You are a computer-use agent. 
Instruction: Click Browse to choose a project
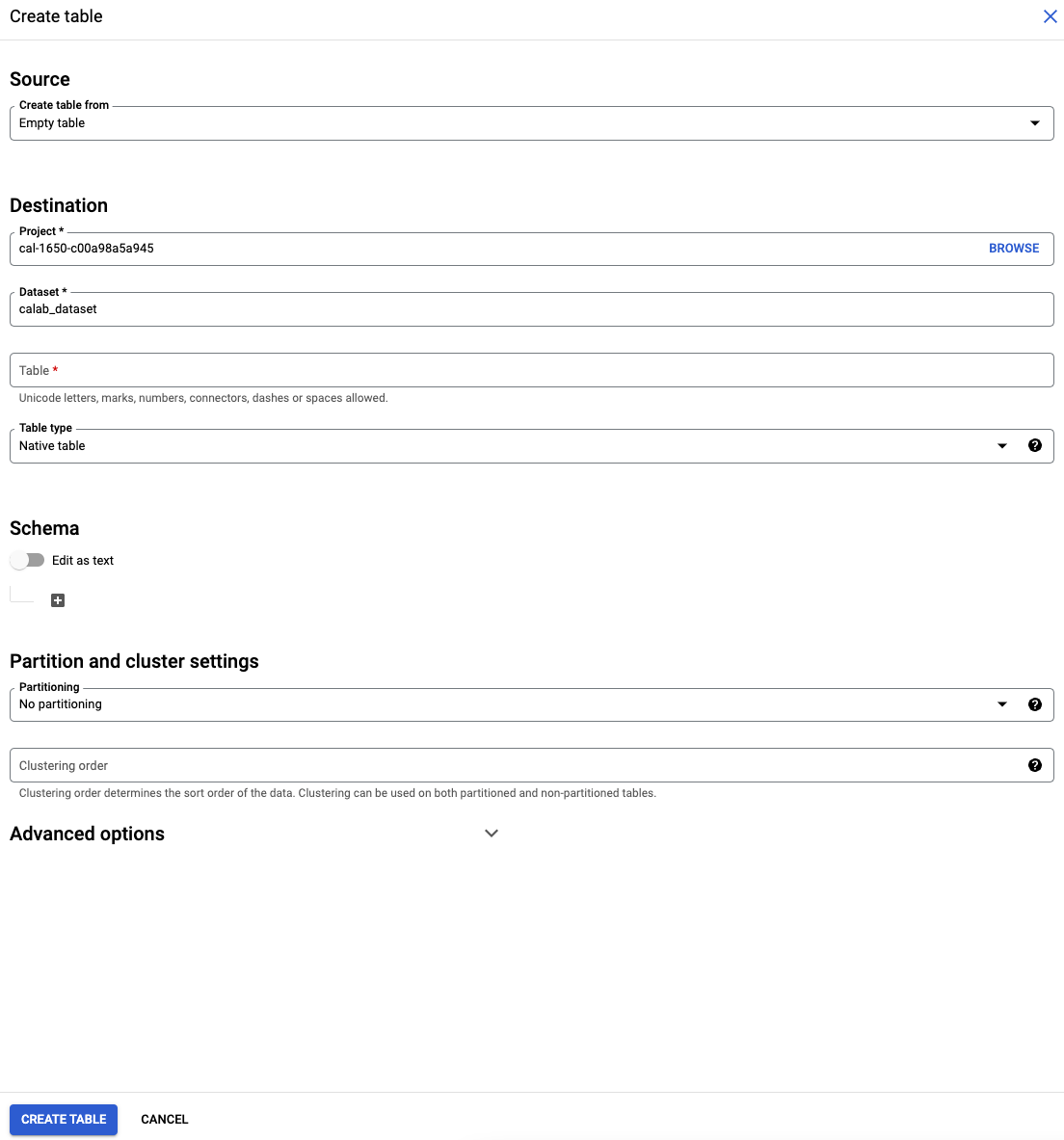(x=1014, y=249)
